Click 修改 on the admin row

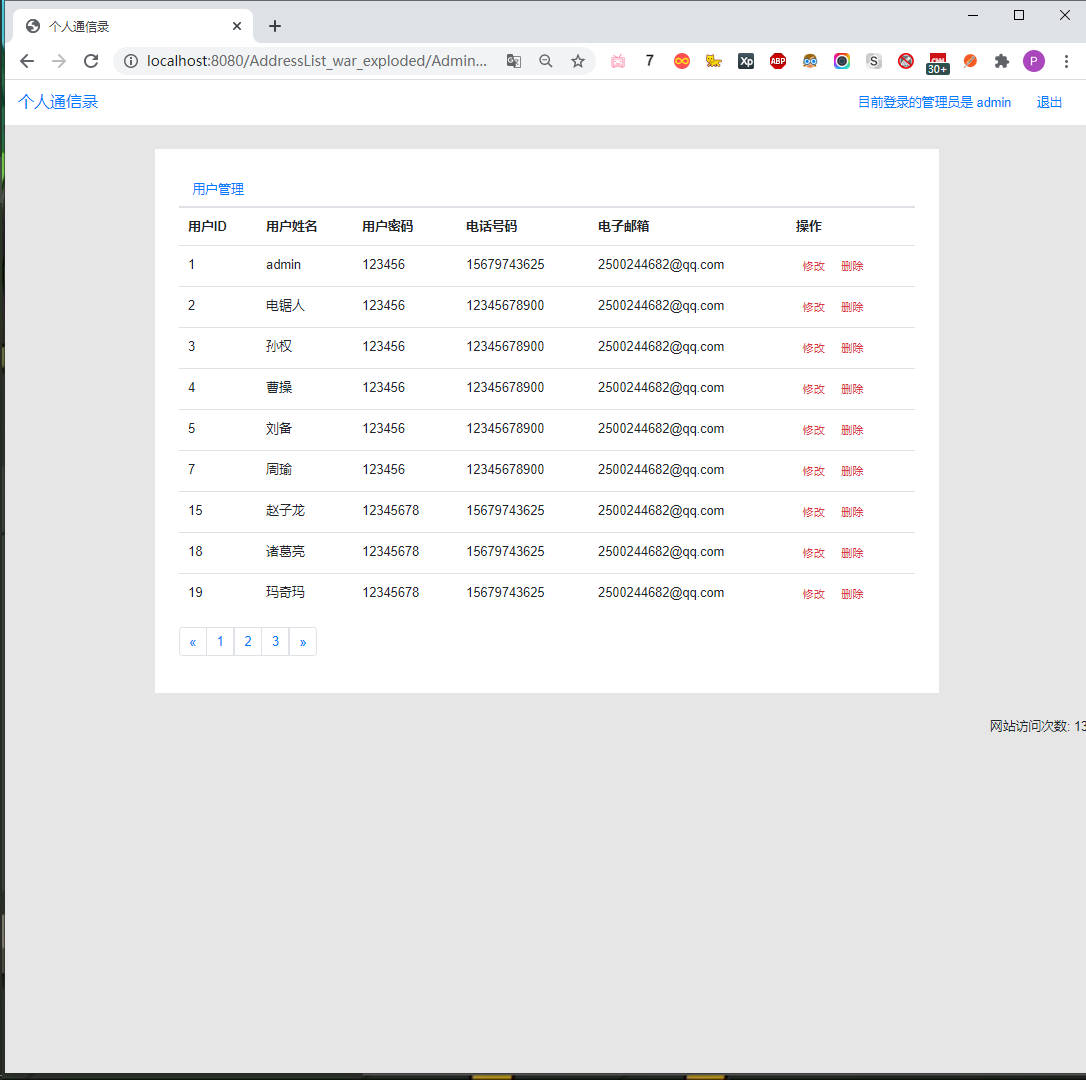point(813,265)
